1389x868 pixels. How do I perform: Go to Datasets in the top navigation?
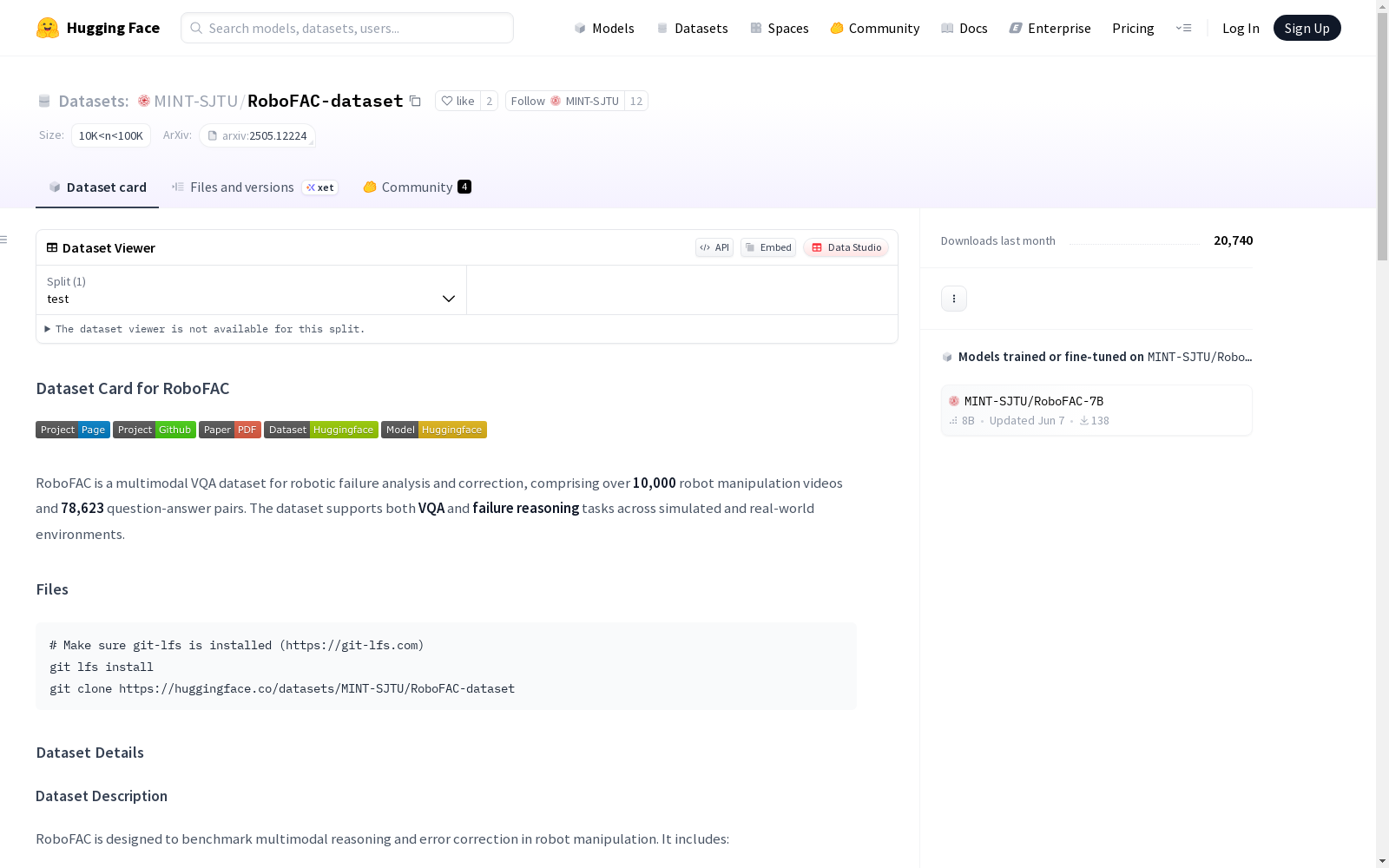(x=692, y=28)
